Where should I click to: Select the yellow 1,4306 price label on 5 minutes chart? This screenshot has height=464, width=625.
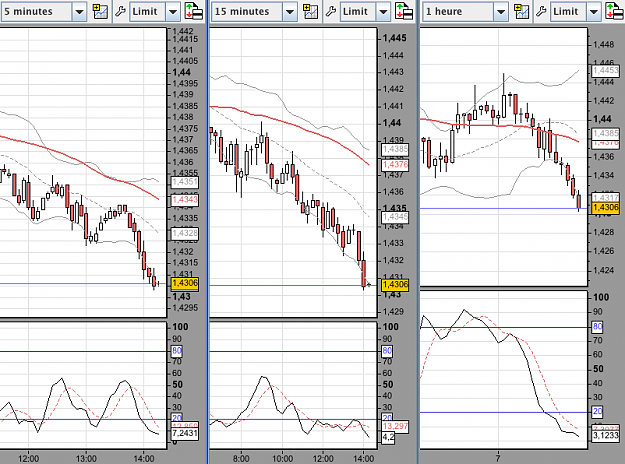[185, 283]
